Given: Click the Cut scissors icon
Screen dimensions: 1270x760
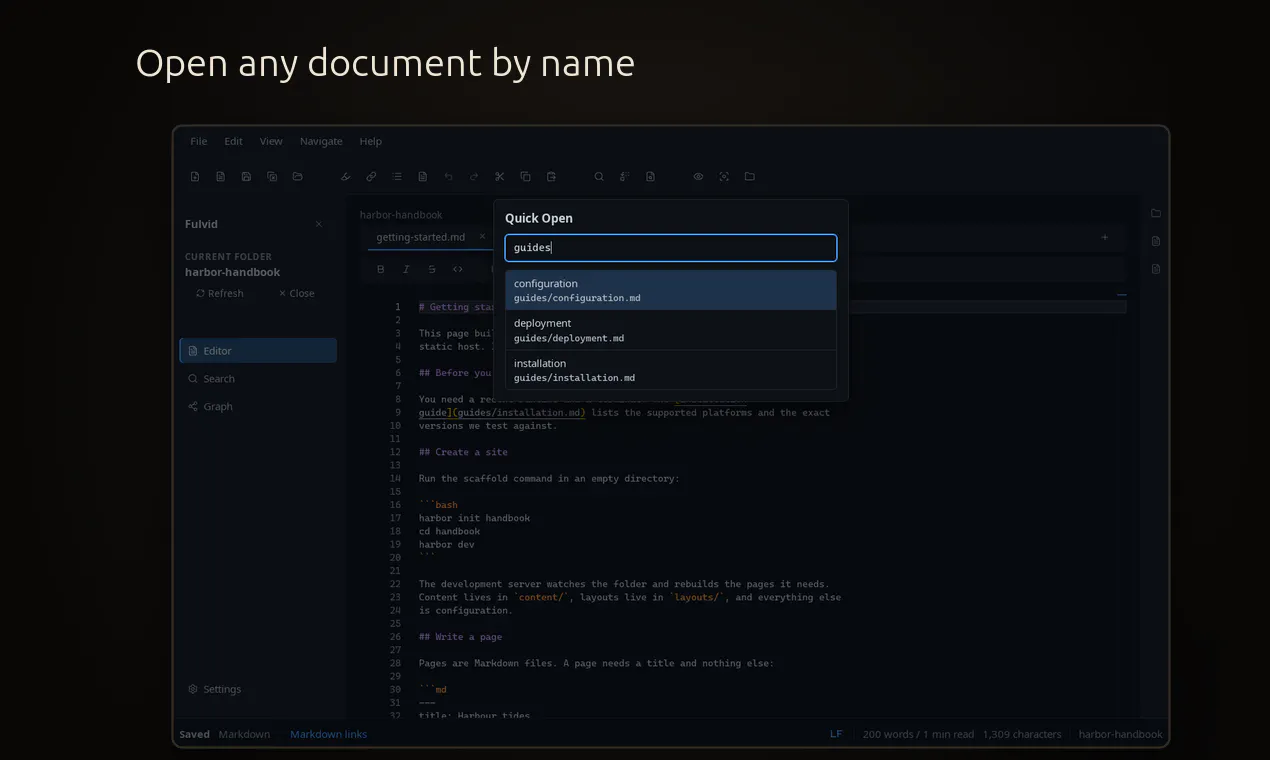Looking at the screenshot, I should 500,177.
